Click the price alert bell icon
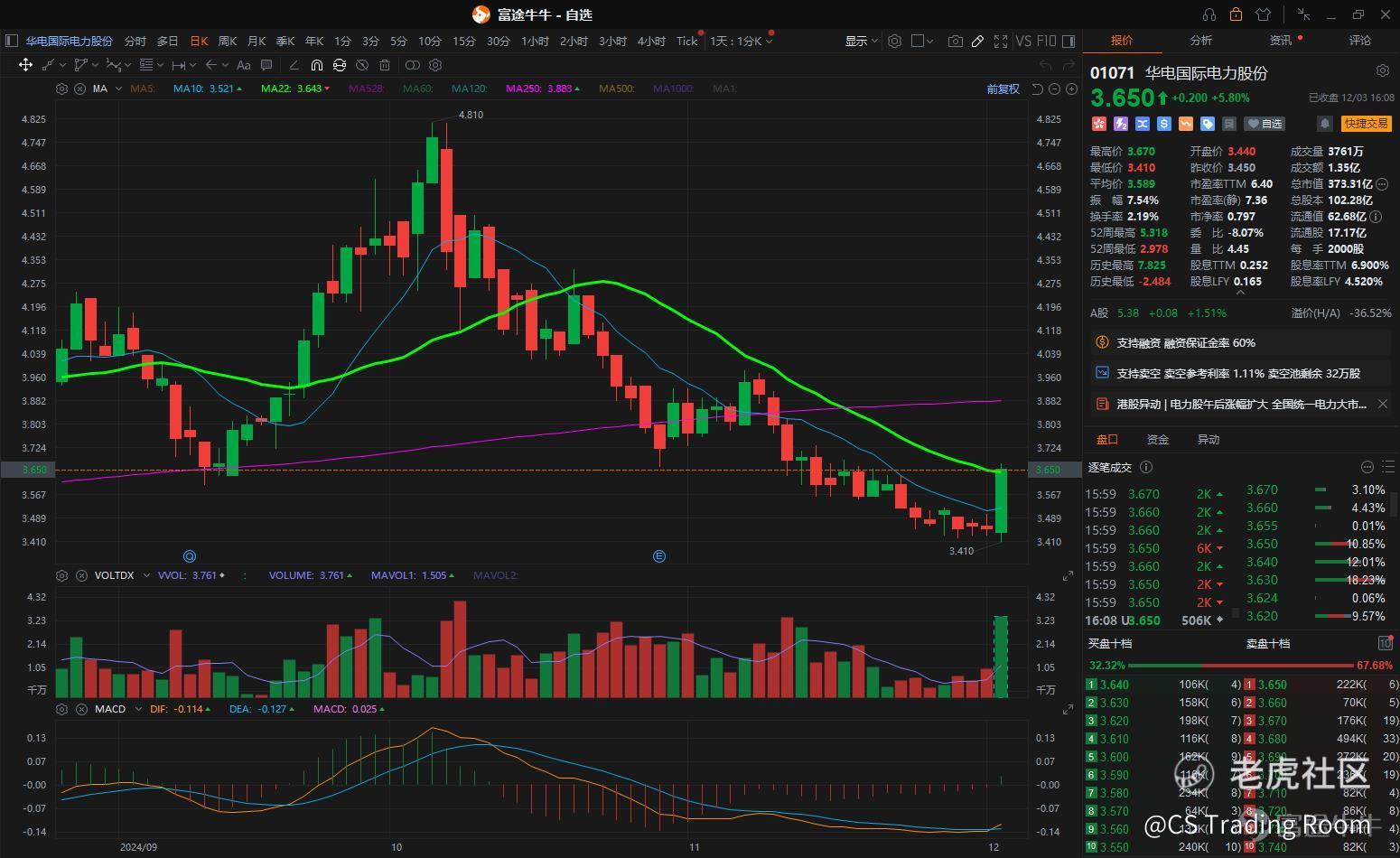Image resolution: width=1400 pixels, height=858 pixels. coord(1325,124)
